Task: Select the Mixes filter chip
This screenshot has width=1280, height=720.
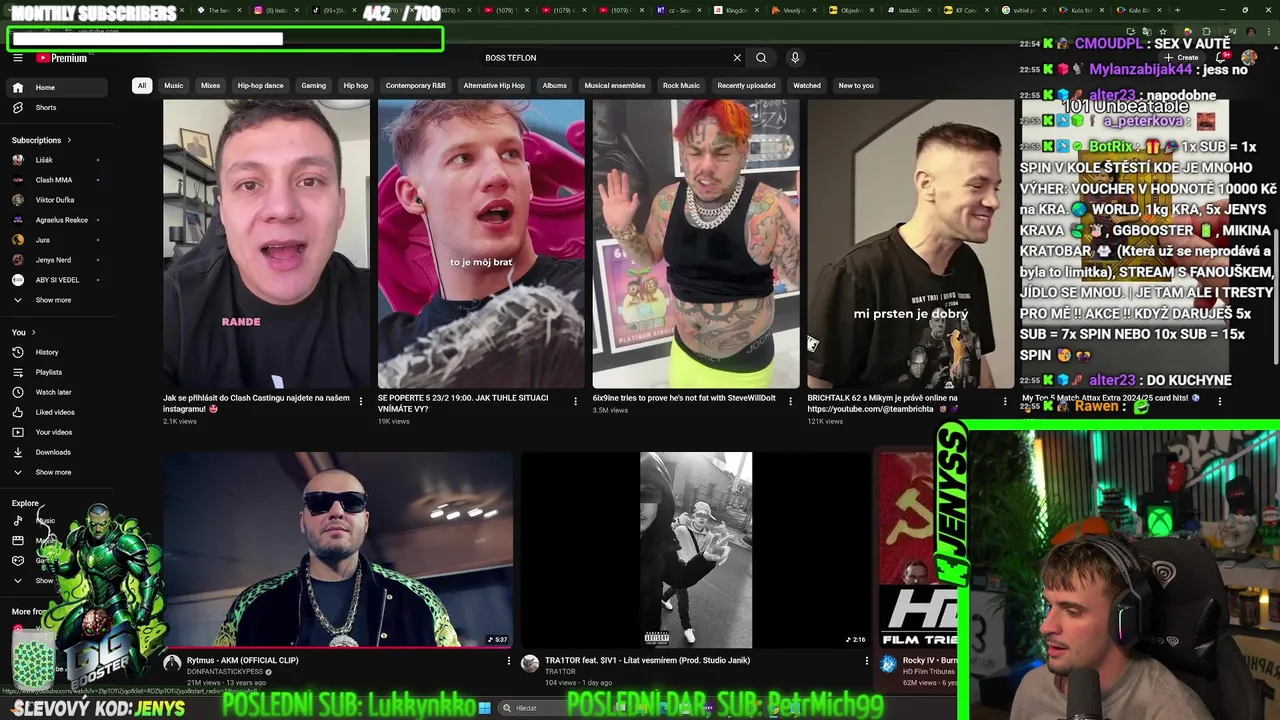Action: pyautogui.click(x=210, y=86)
